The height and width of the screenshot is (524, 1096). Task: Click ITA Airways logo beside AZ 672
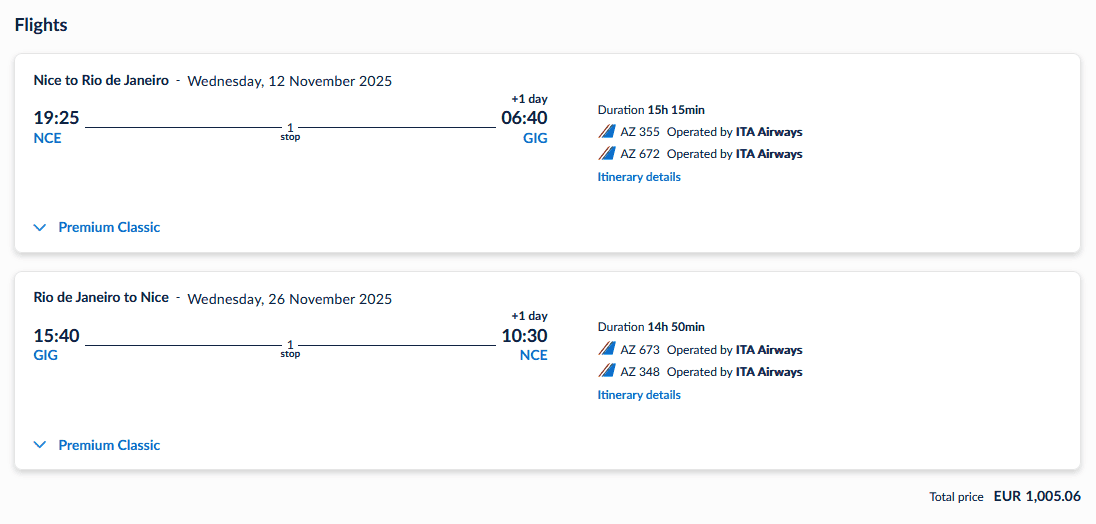pos(606,154)
